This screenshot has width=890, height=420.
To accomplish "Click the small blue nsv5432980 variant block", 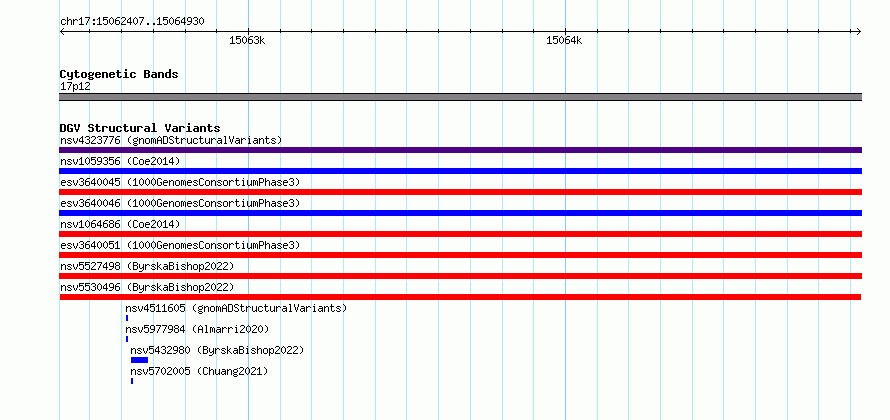I will click(139, 360).
